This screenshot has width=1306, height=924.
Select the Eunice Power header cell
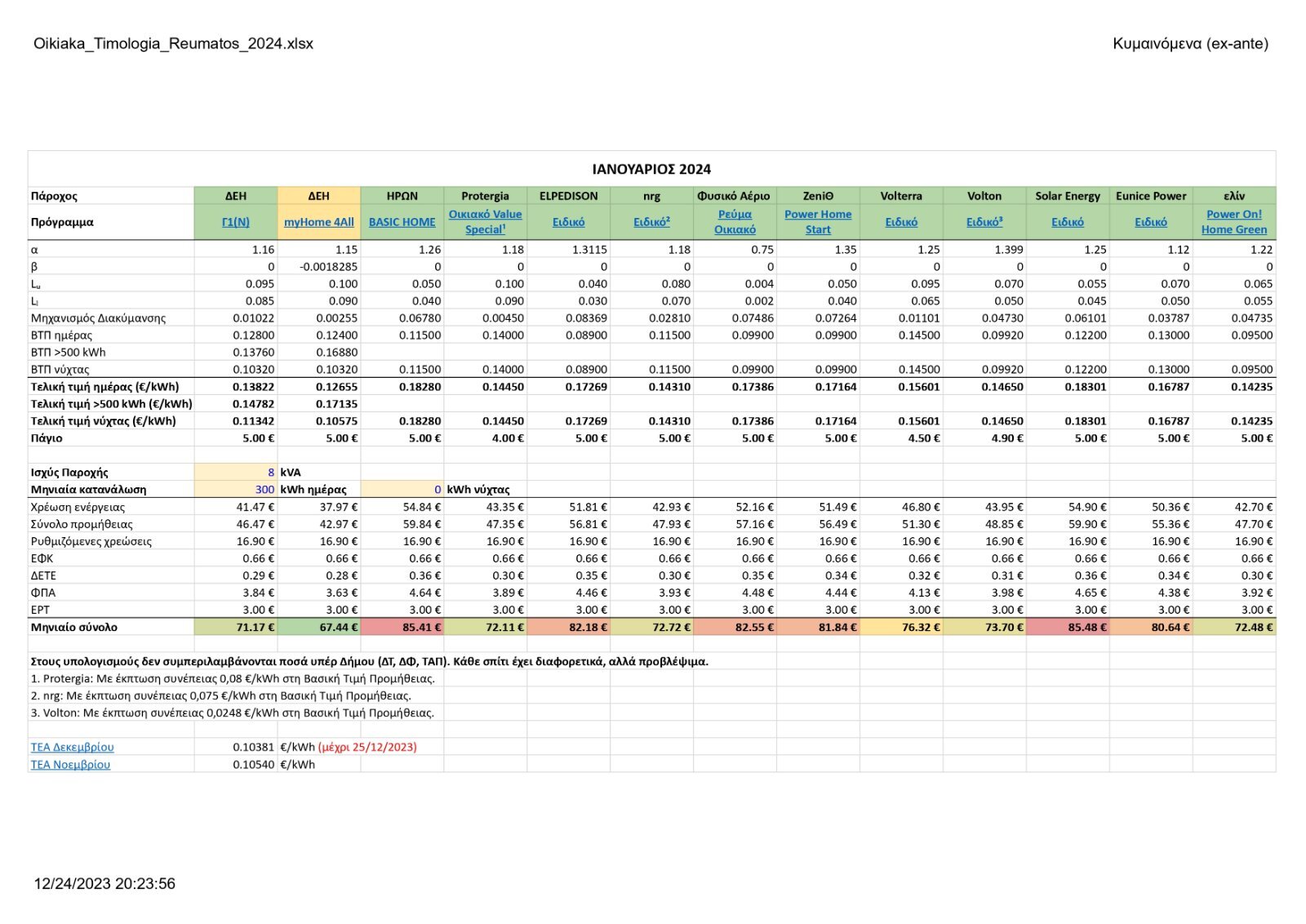coord(1151,196)
